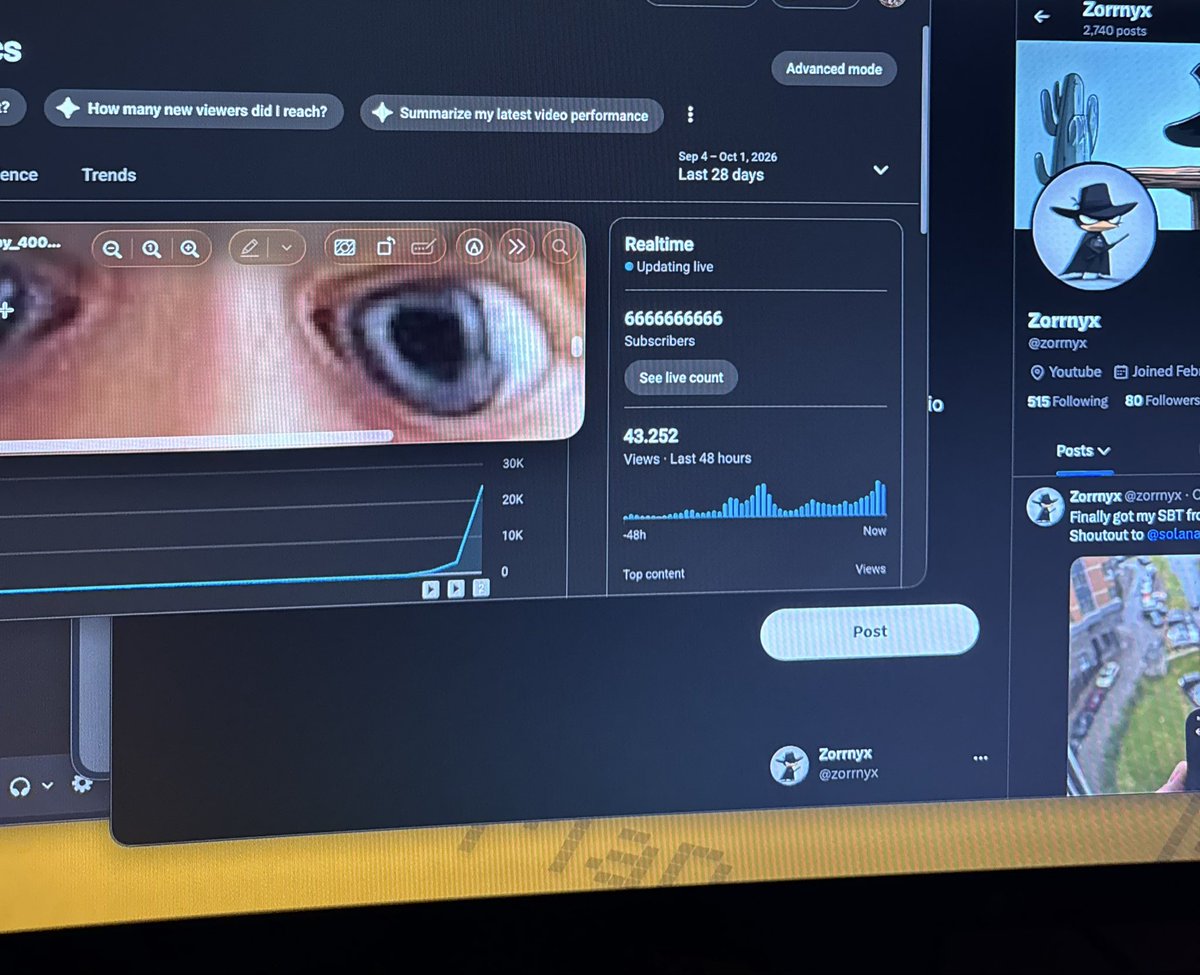Click the headphones icon at bottom left
1200x975 pixels.
coord(19,786)
